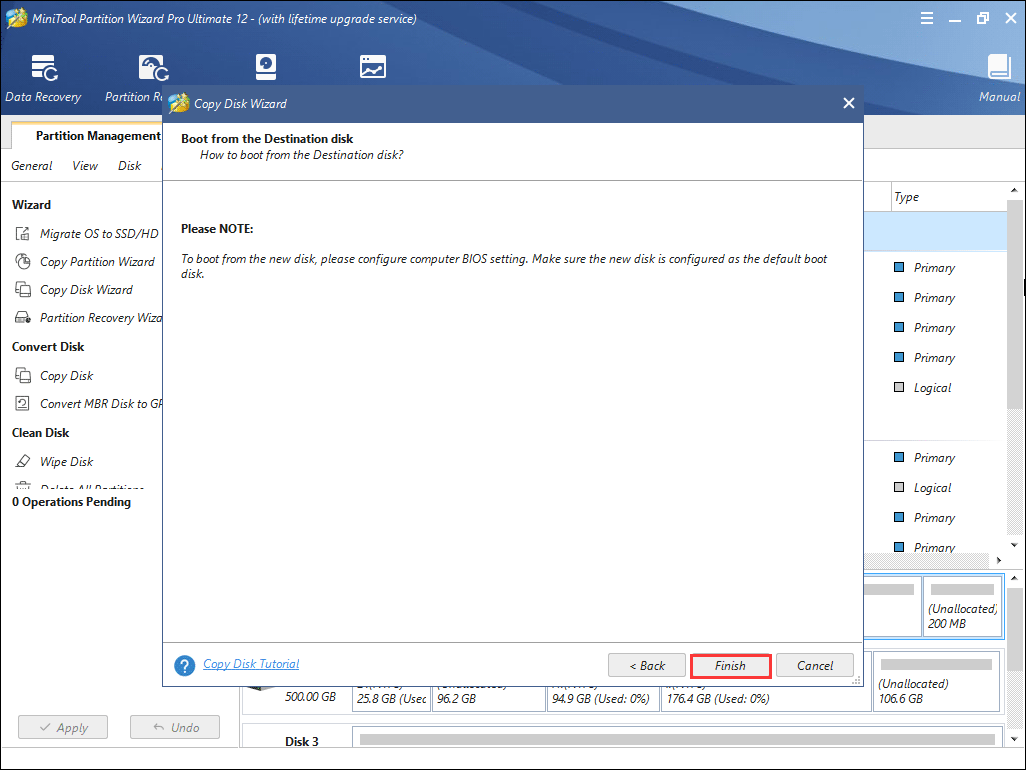Click the Wipe Disk eraser icon

23,461
